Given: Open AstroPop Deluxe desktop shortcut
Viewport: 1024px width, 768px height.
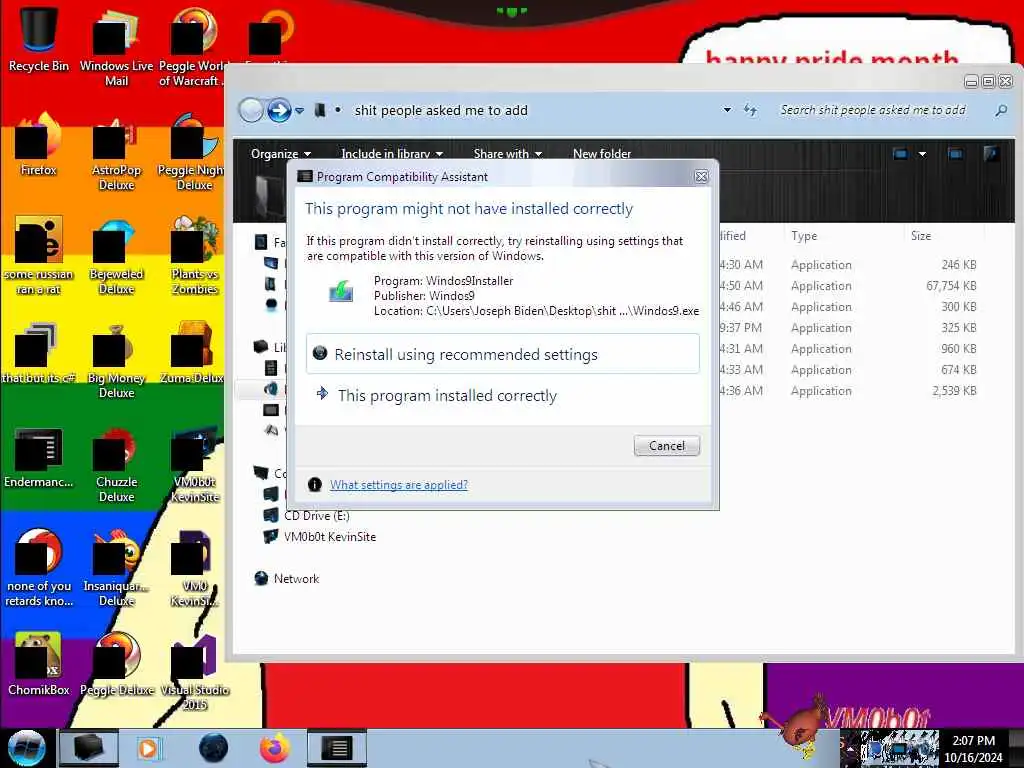Looking at the screenshot, I should [116, 152].
